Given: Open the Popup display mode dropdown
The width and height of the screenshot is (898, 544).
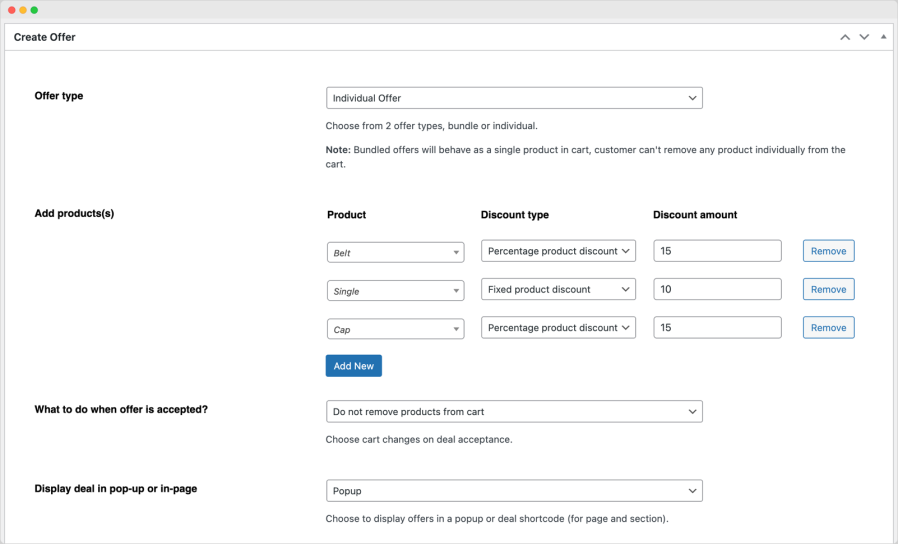Looking at the screenshot, I should [x=514, y=491].
